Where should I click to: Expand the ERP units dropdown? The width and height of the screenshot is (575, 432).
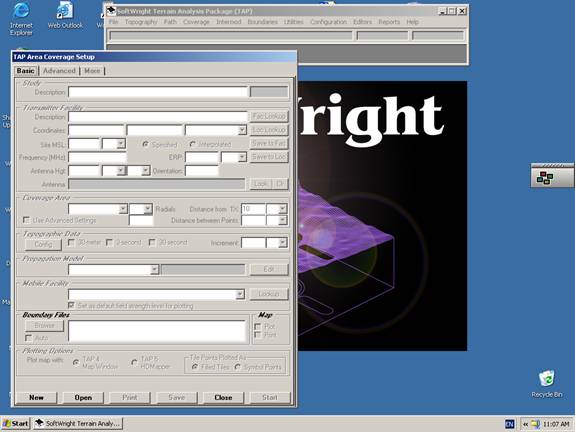coord(242,157)
